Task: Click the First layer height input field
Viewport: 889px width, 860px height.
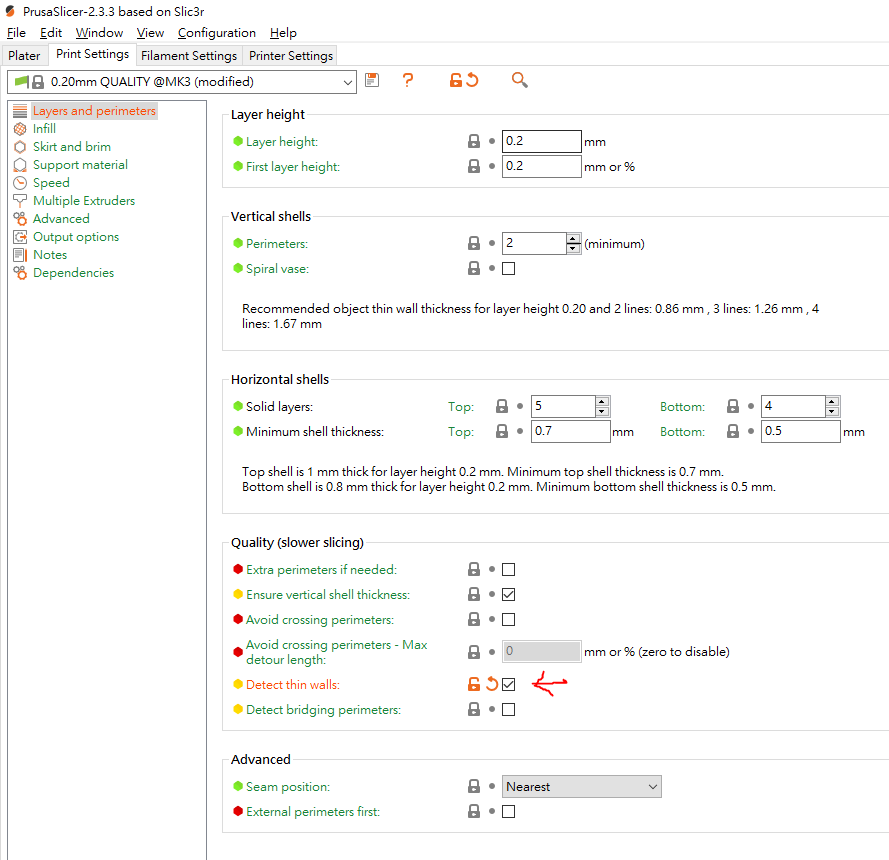Action: pos(541,166)
